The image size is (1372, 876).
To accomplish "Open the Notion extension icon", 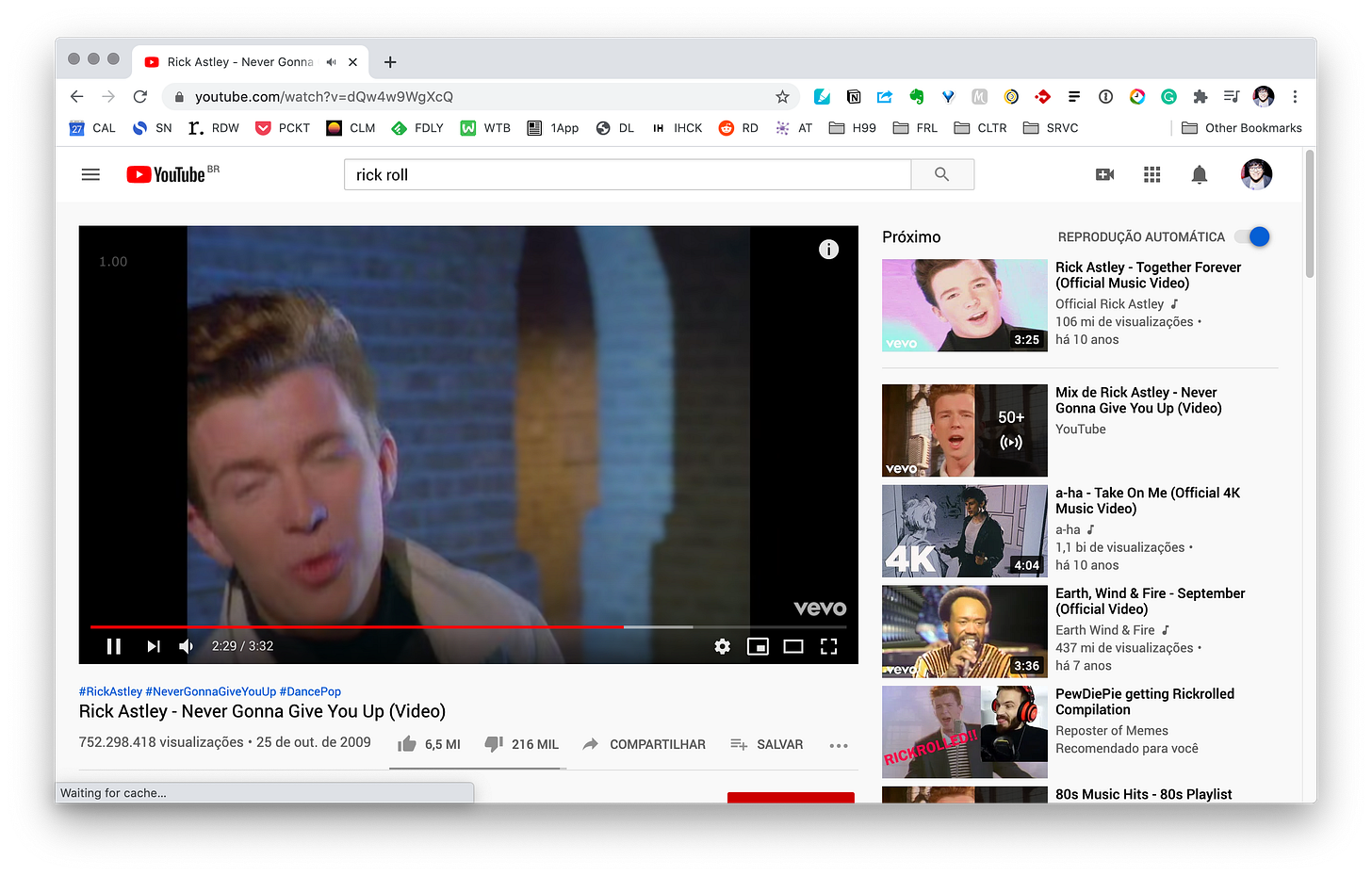I will pyautogui.click(x=854, y=97).
